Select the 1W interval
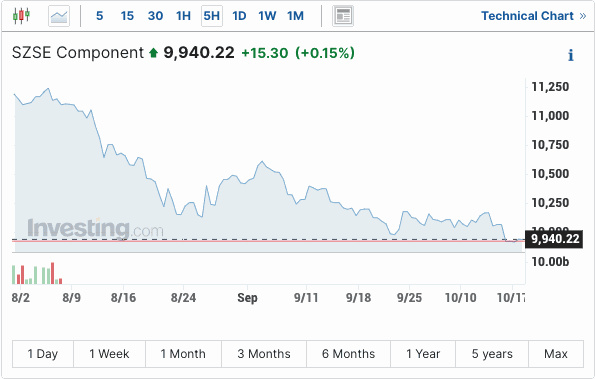This screenshot has width=595, height=379. 267,16
